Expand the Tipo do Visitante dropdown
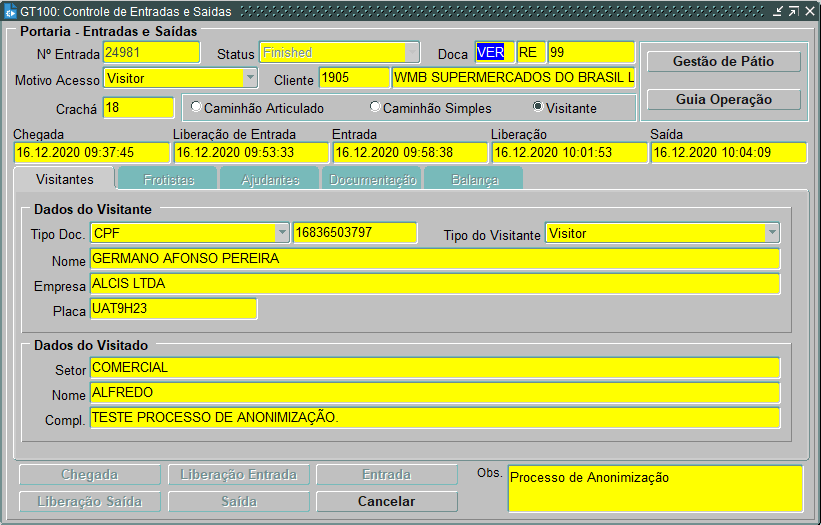The image size is (821, 525). click(772, 233)
